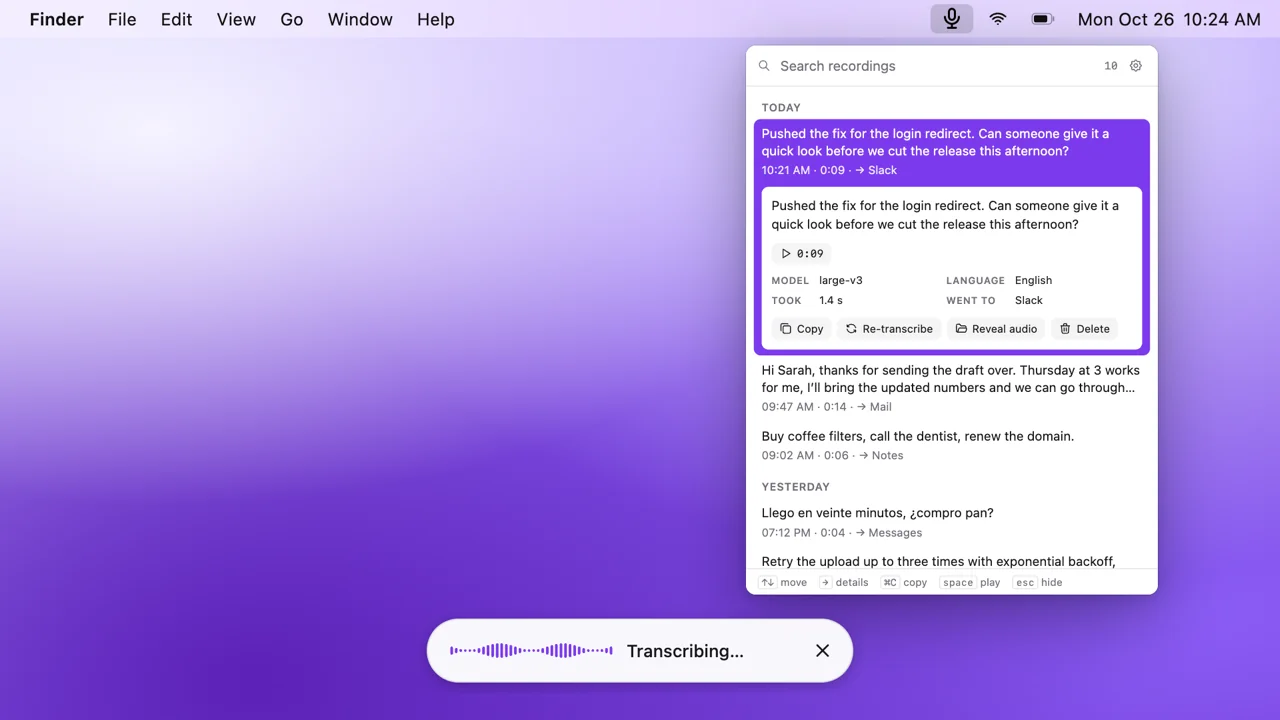Click the 'move' shortcut hint
The image size is (1280, 720).
pyautogui.click(x=783, y=583)
